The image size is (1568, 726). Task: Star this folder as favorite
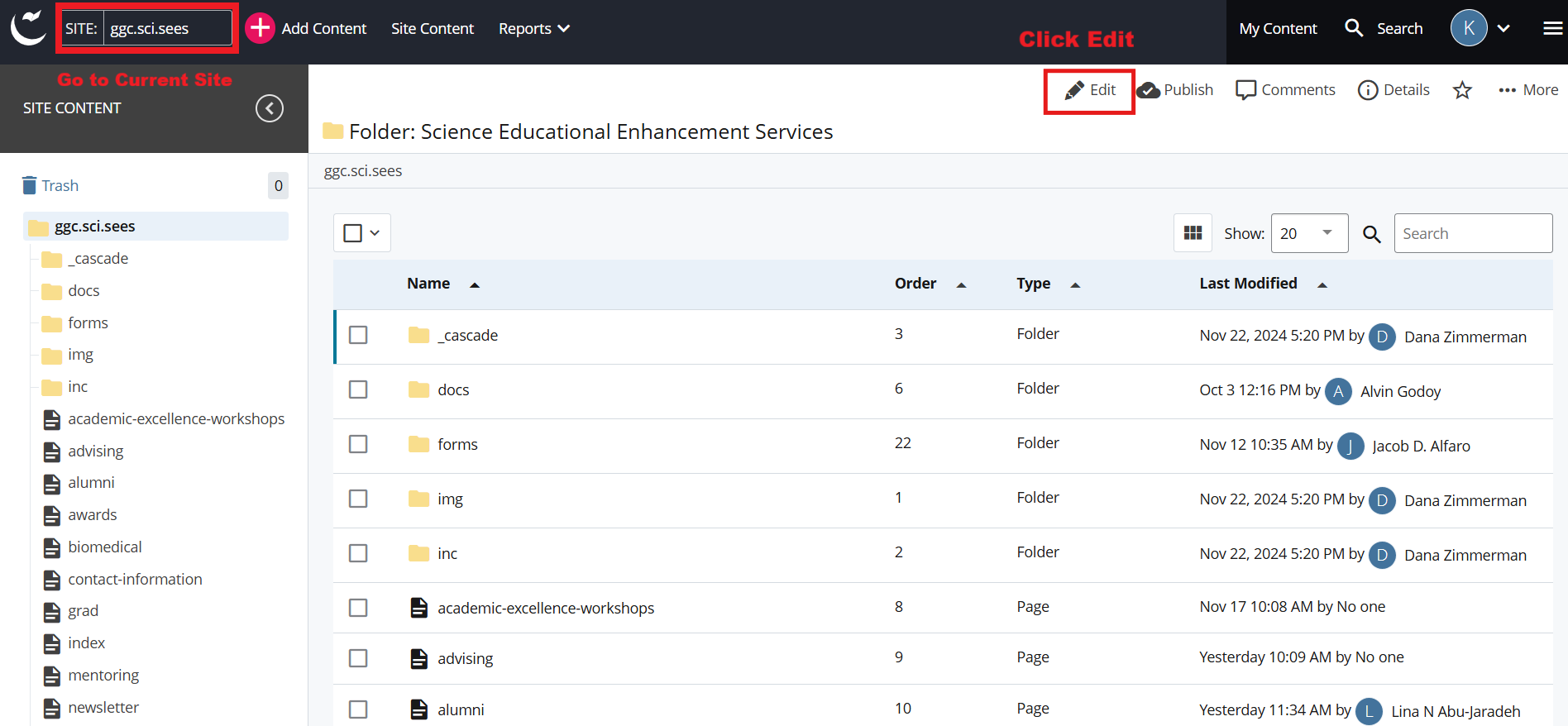(x=1462, y=90)
